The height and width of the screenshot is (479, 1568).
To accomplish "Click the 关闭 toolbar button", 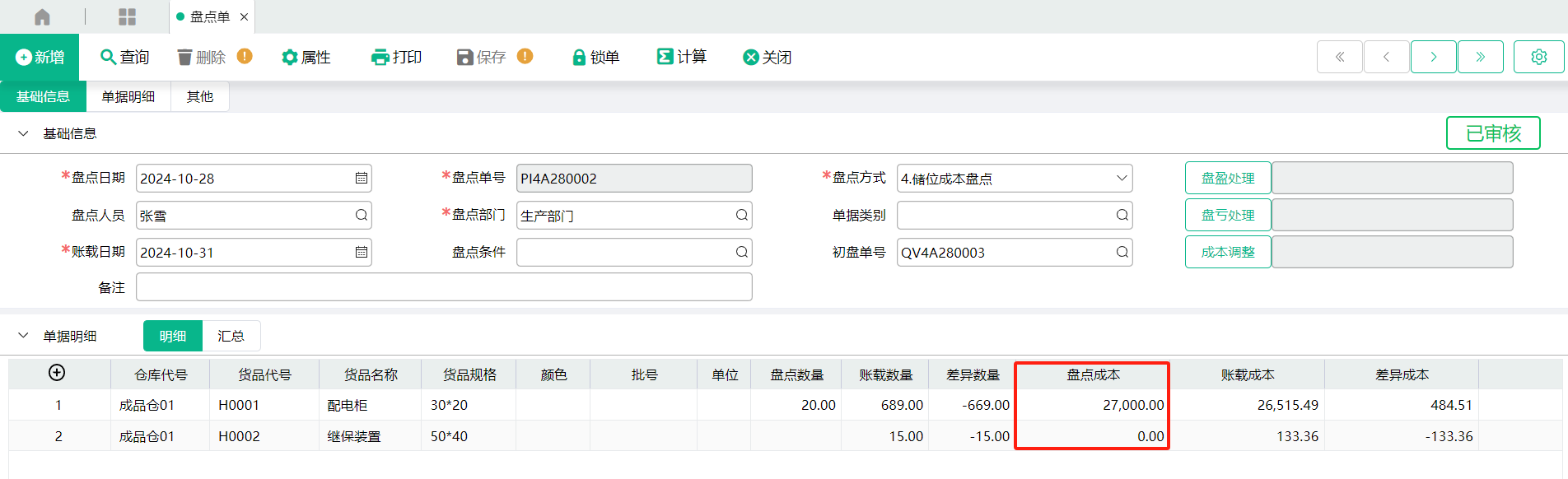I will pyautogui.click(x=767, y=57).
